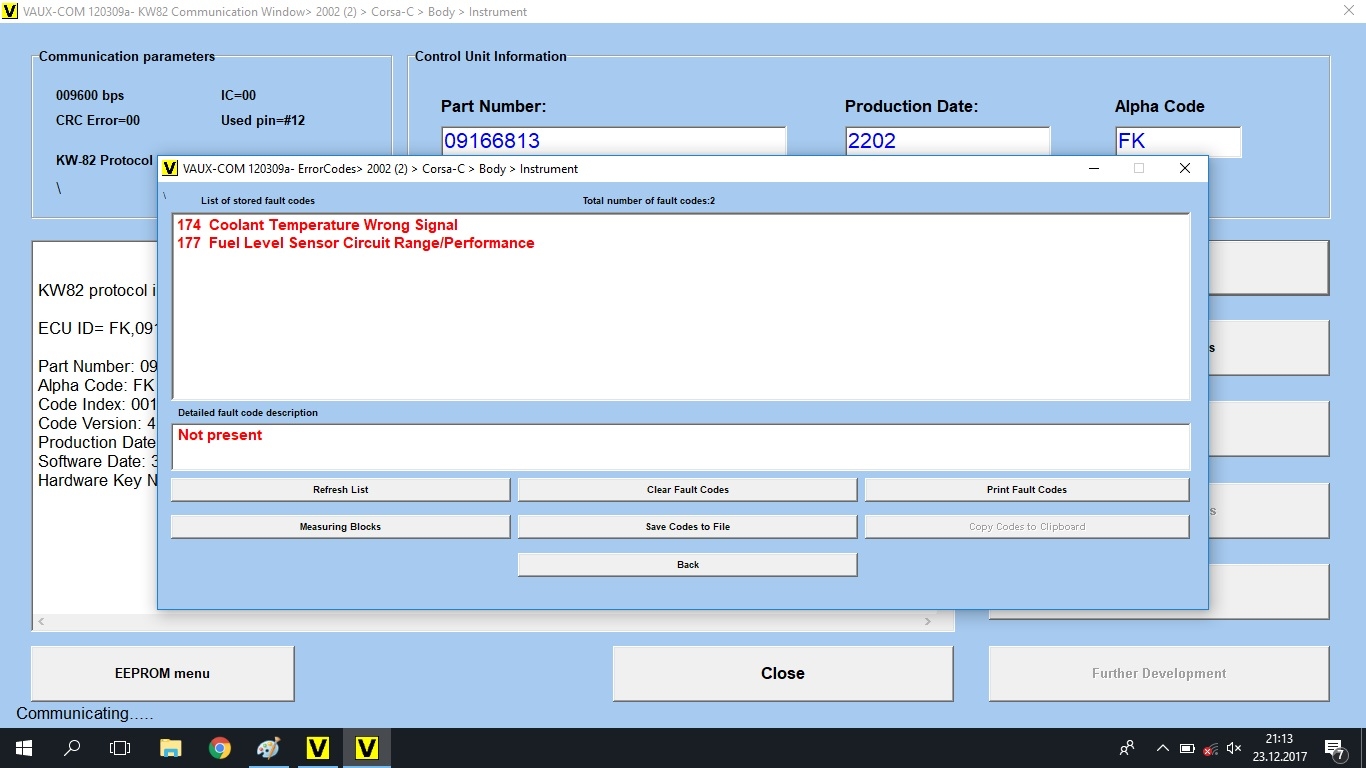This screenshot has width=1366, height=768.
Task: Open Task View on the taskbar
Action: tap(120, 748)
